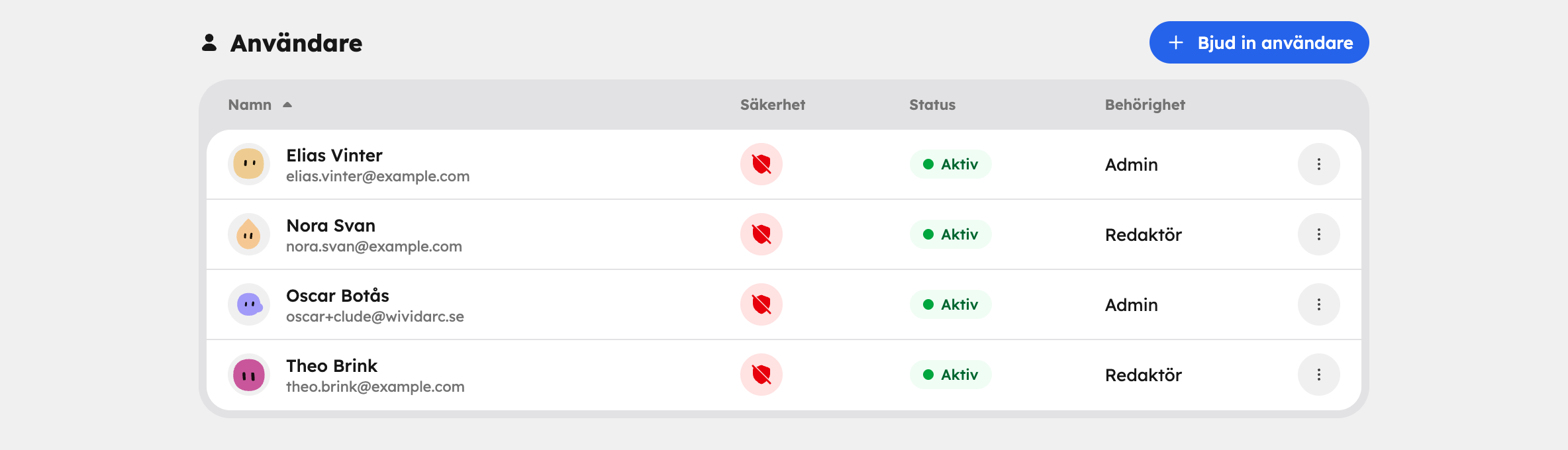This screenshot has width=1568, height=450.
Task: Click Oscar Botås's purple avatar
Action: [x=249, y=304]
